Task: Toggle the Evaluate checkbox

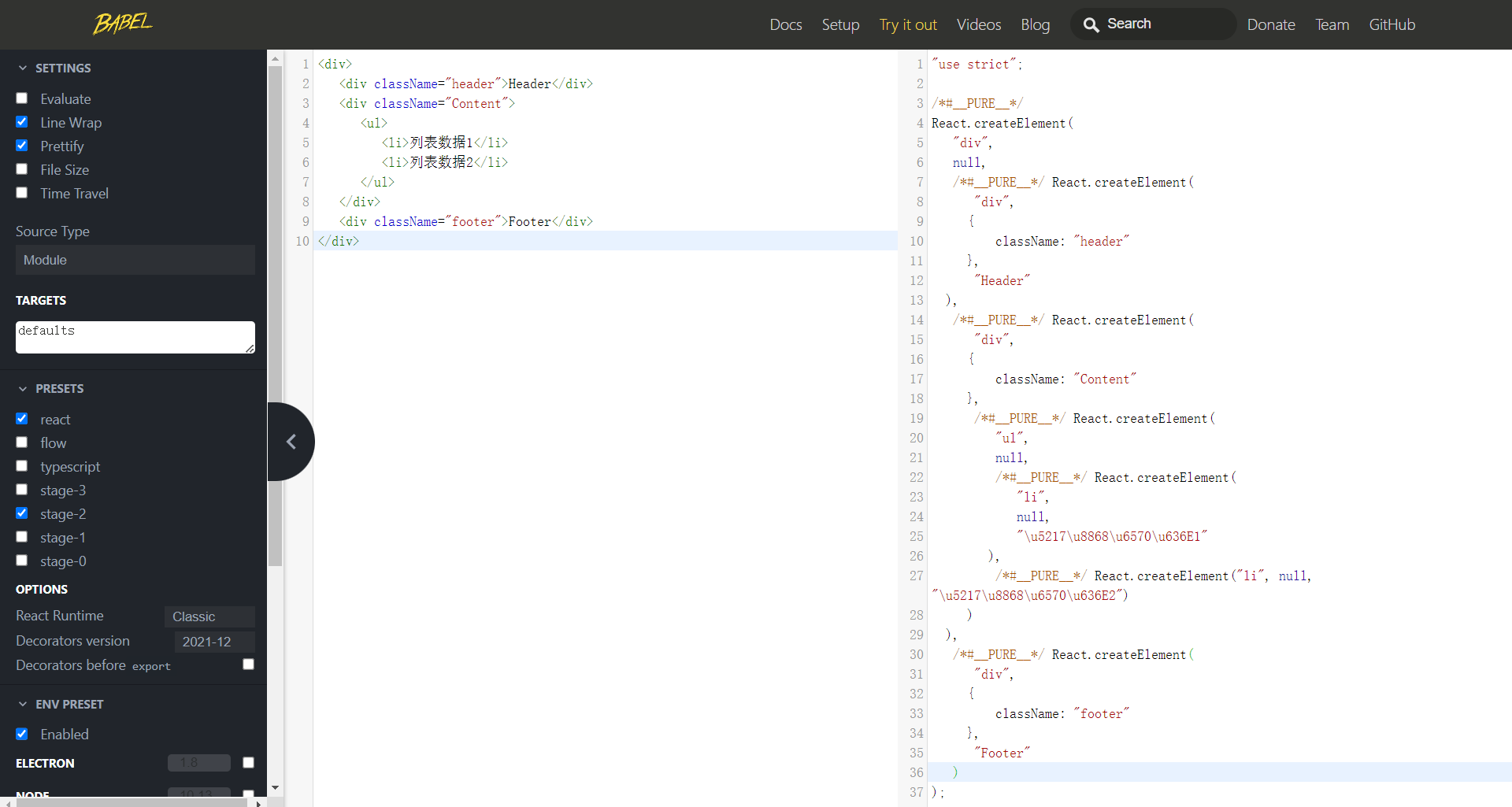Action: pyautogui.click(x=22, y=98)
